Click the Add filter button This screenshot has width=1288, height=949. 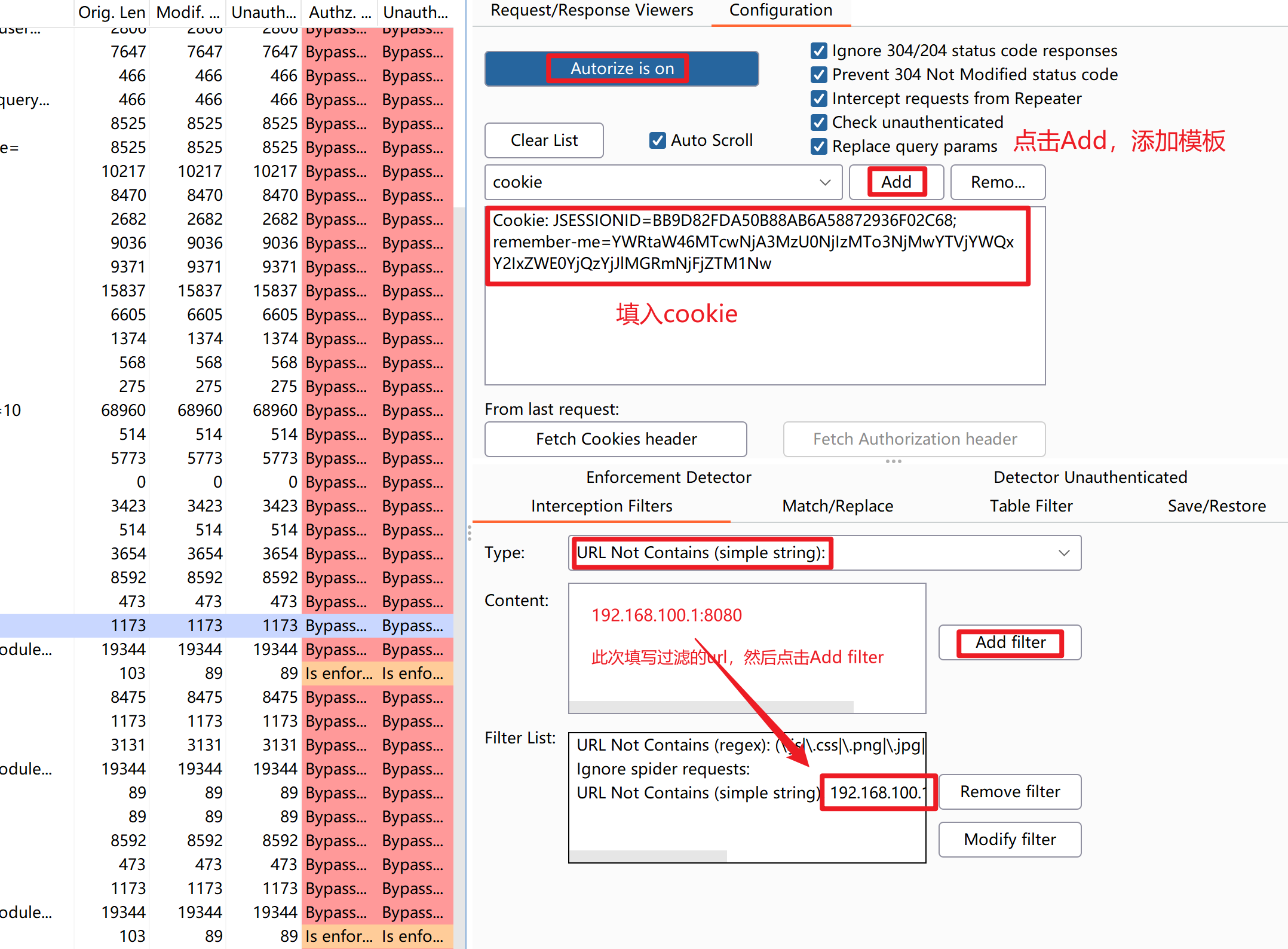click(x=1010, y=642)
